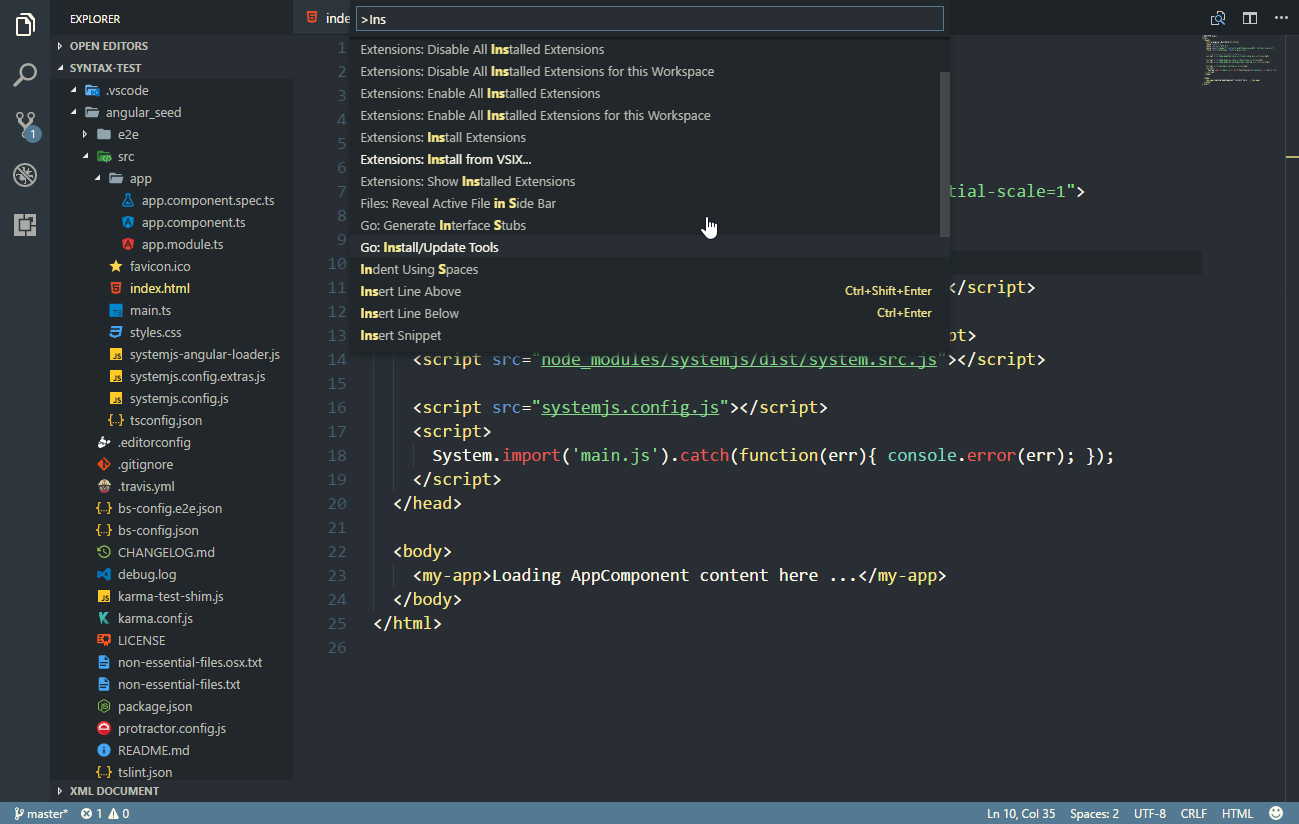Select index.html in the explorer tree
The width and height of the screenshot is (1299, 824).
[160, 288]
